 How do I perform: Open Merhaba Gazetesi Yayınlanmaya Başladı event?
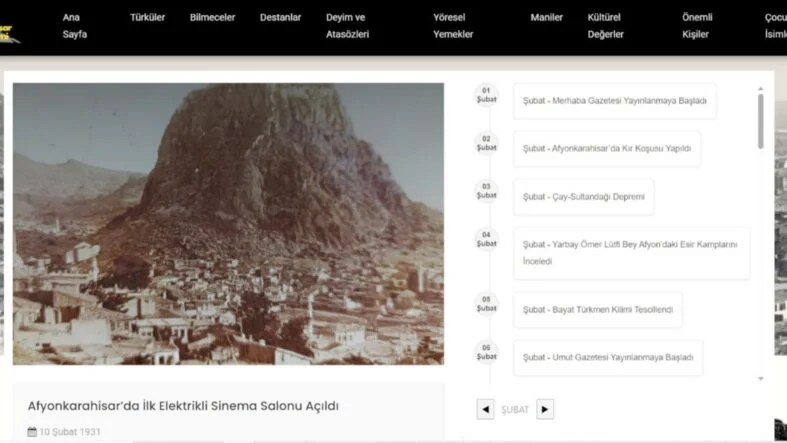(615, 101)
